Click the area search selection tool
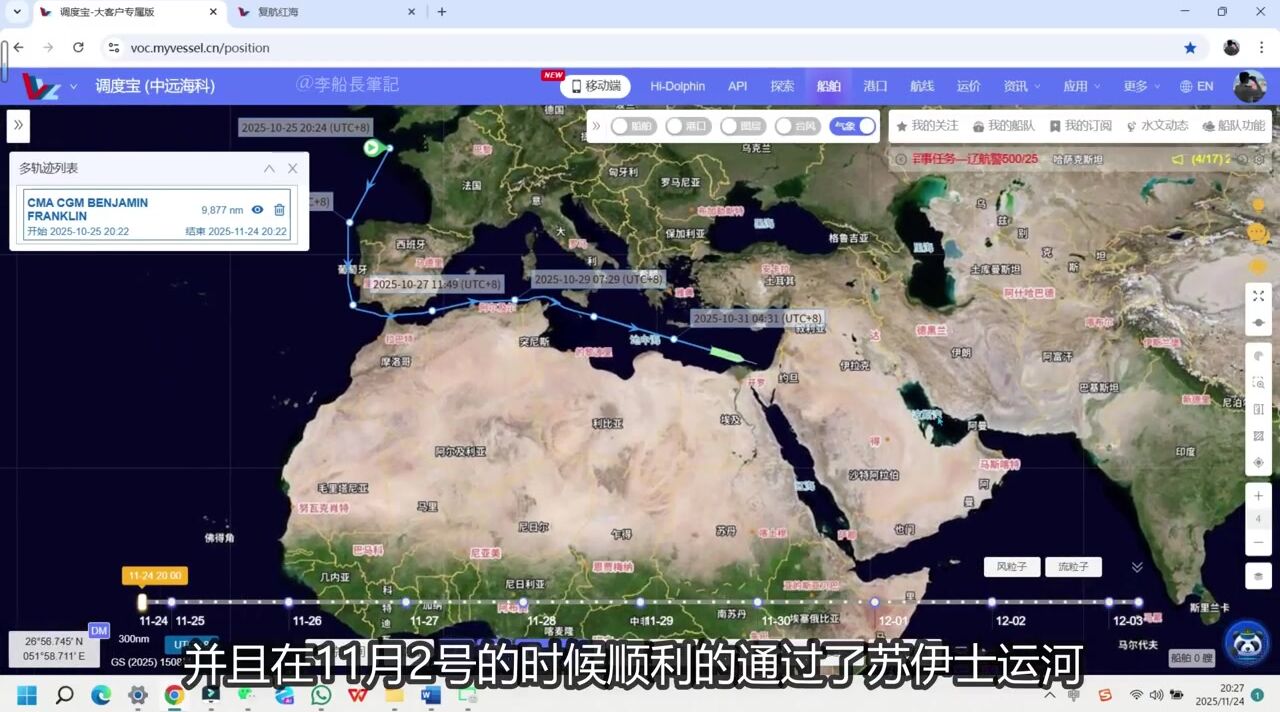Viewport: 1280px width, 712px height. (1258, 383)
